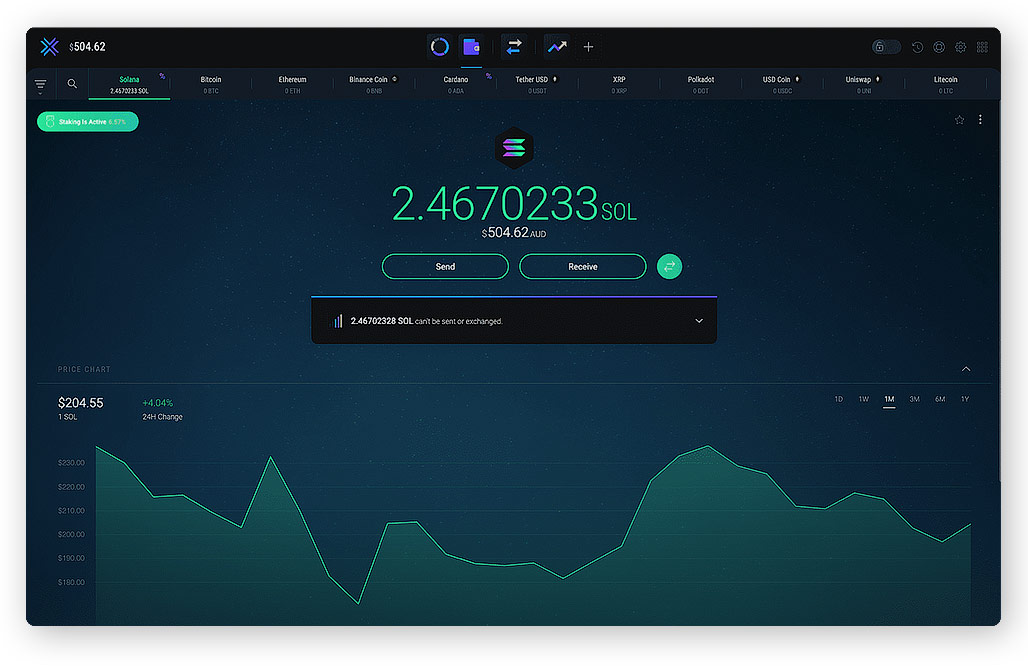Collapse the Price Chart section
This screenshot has width=1028, height=666.
966,369
